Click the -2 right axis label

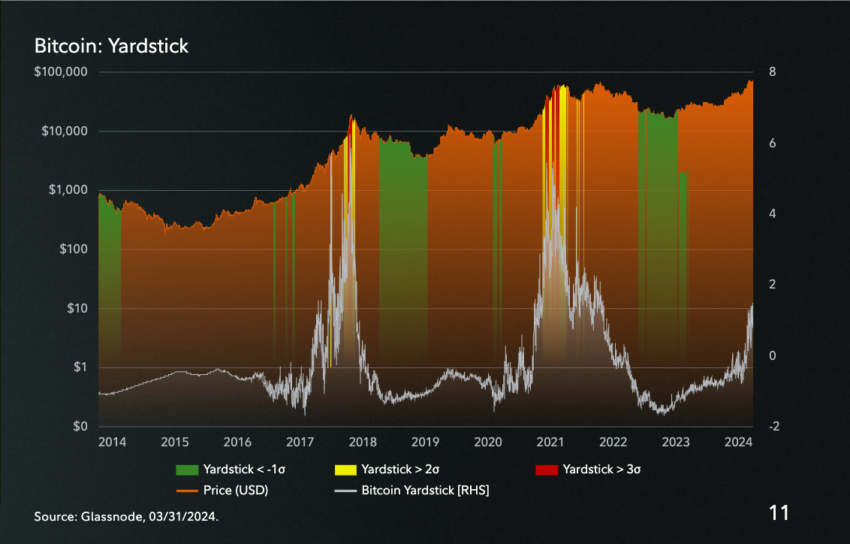coord(774,427)
